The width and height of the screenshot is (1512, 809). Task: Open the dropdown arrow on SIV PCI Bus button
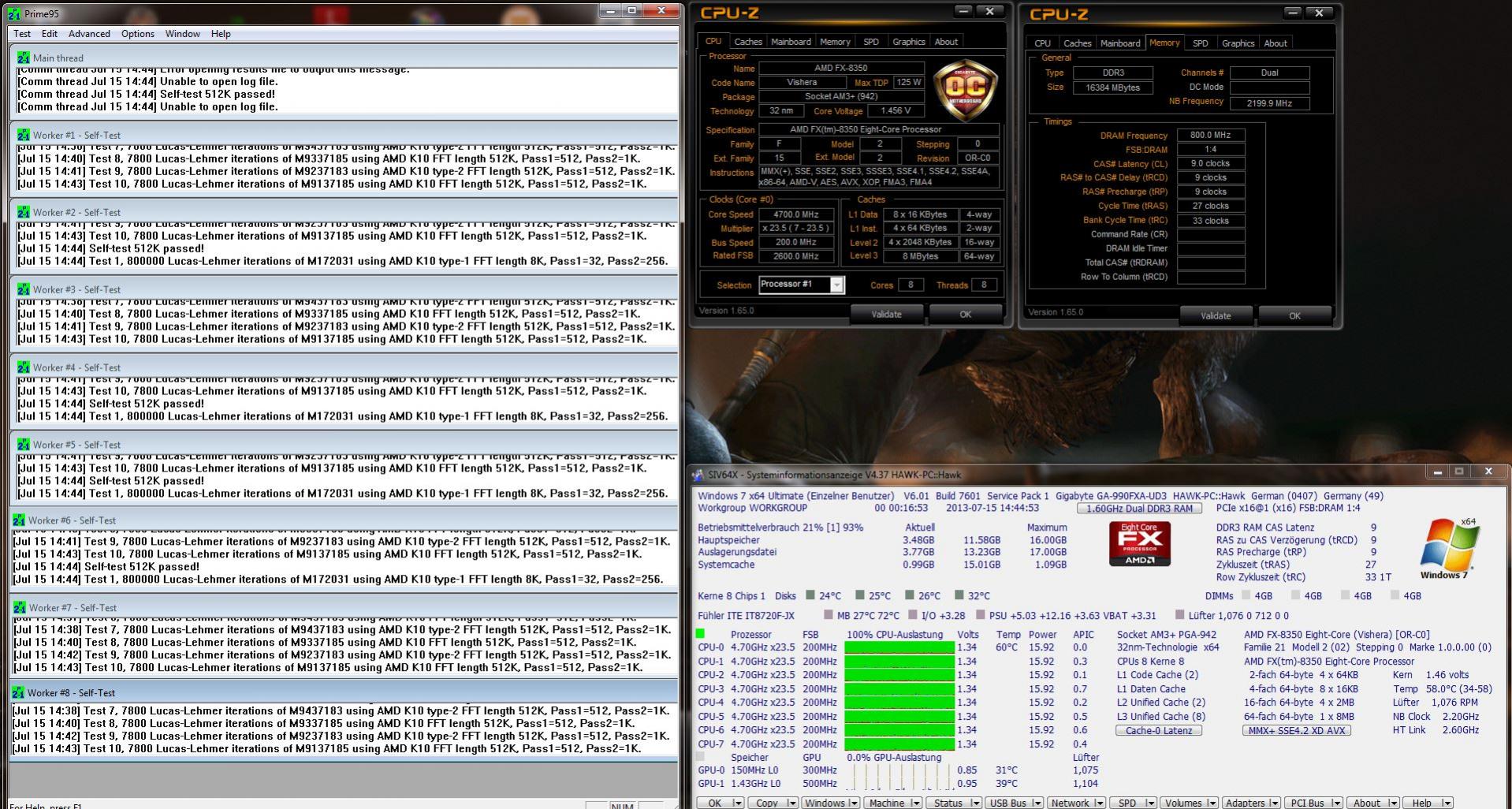pyautogui.click(x=1336, y=803)
